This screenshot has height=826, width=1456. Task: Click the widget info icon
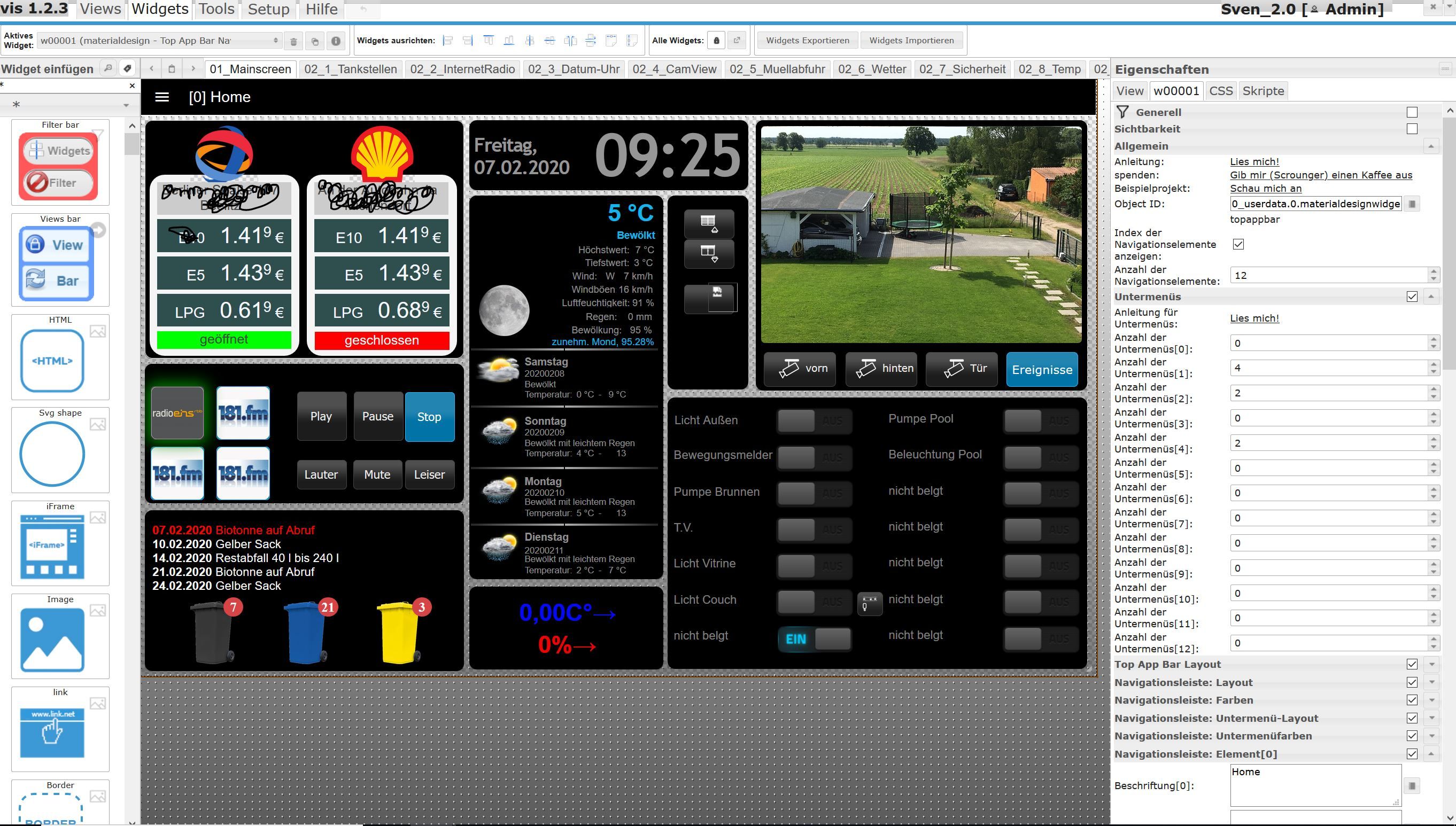(336, 41)
